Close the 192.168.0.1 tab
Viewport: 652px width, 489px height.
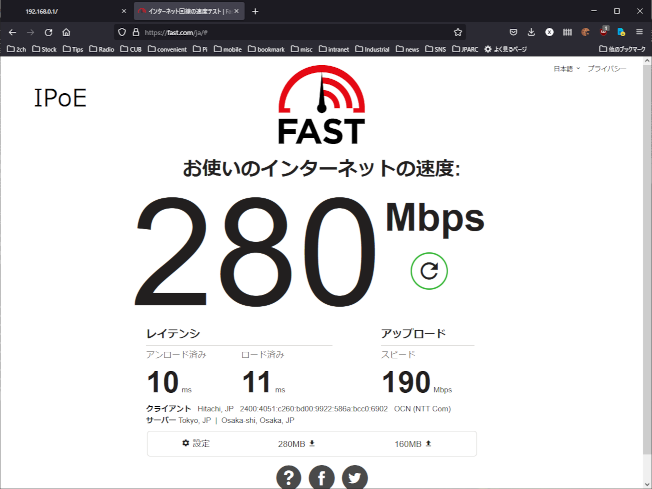coord(123,11)
